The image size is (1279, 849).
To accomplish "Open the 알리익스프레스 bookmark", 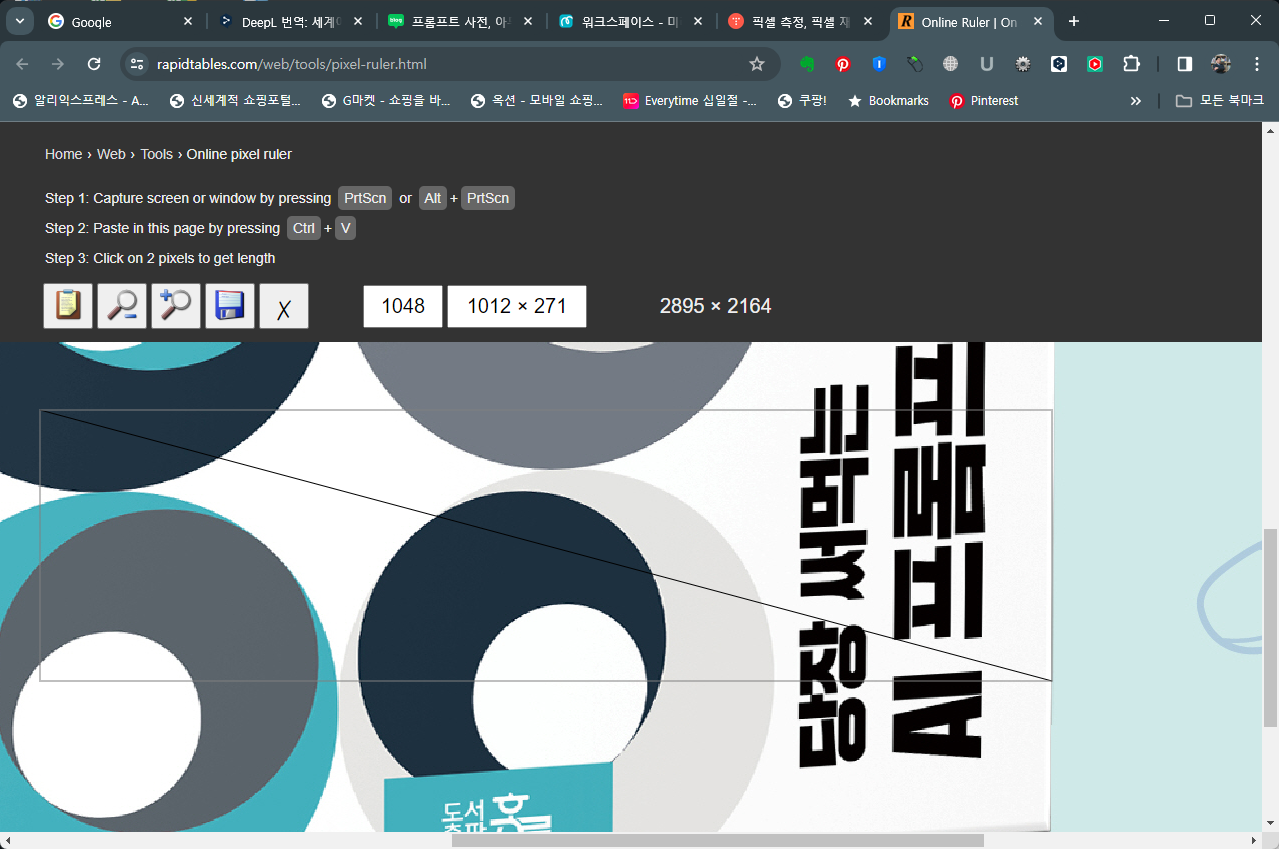I will point(81,101).
